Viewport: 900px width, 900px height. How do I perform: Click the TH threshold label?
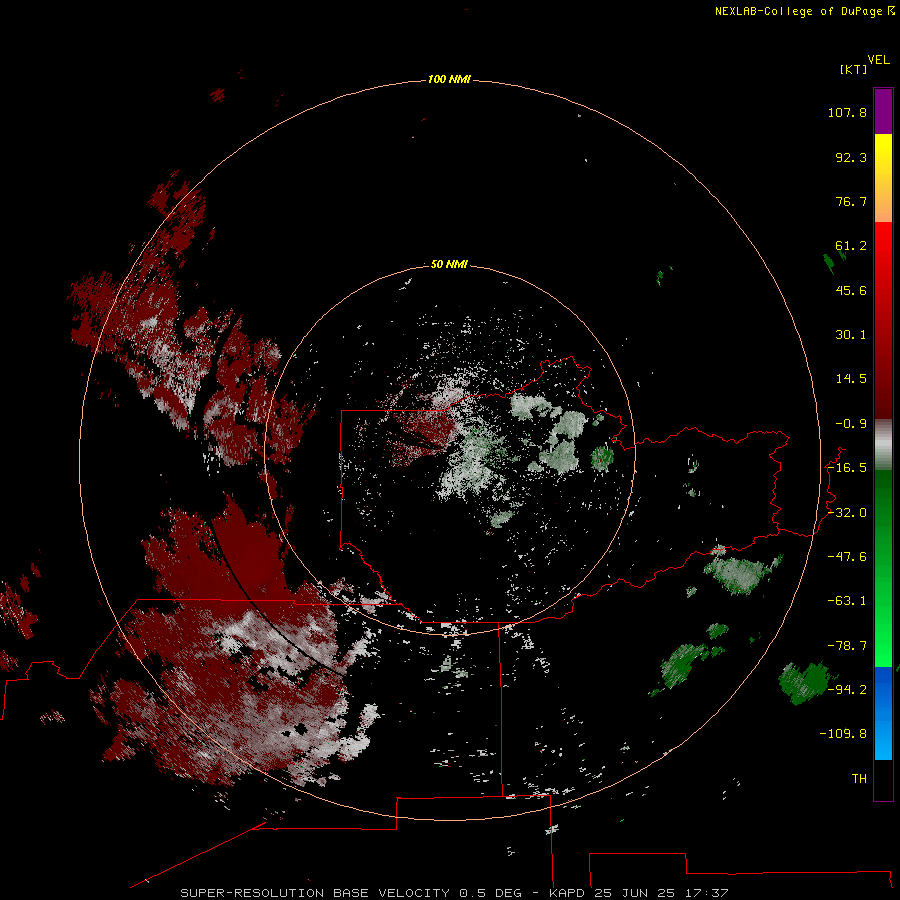tap(859, 779)
